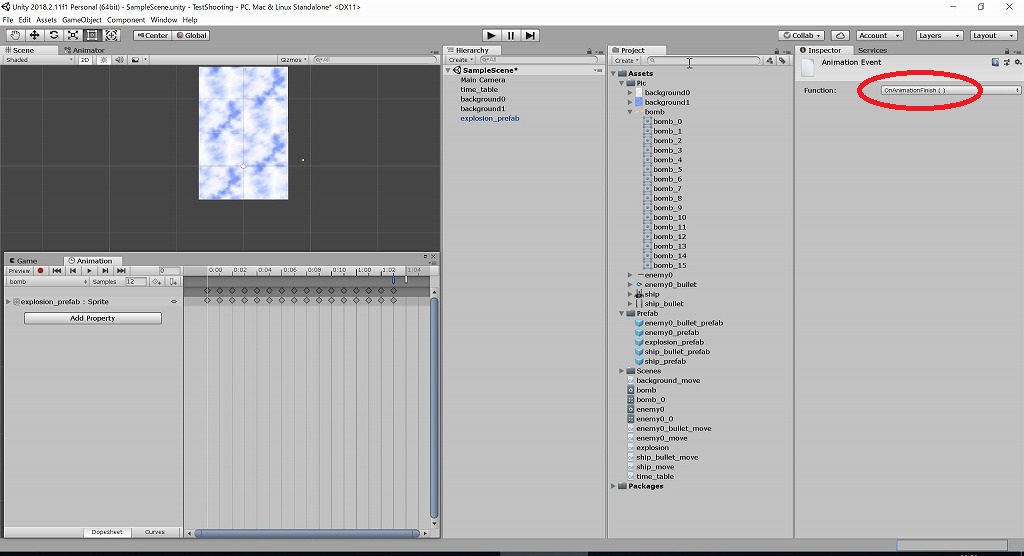This screenshot has height=556, width=1024.
Task: Select explosion_prefab in Hierarchy
Action: (490, 118)
